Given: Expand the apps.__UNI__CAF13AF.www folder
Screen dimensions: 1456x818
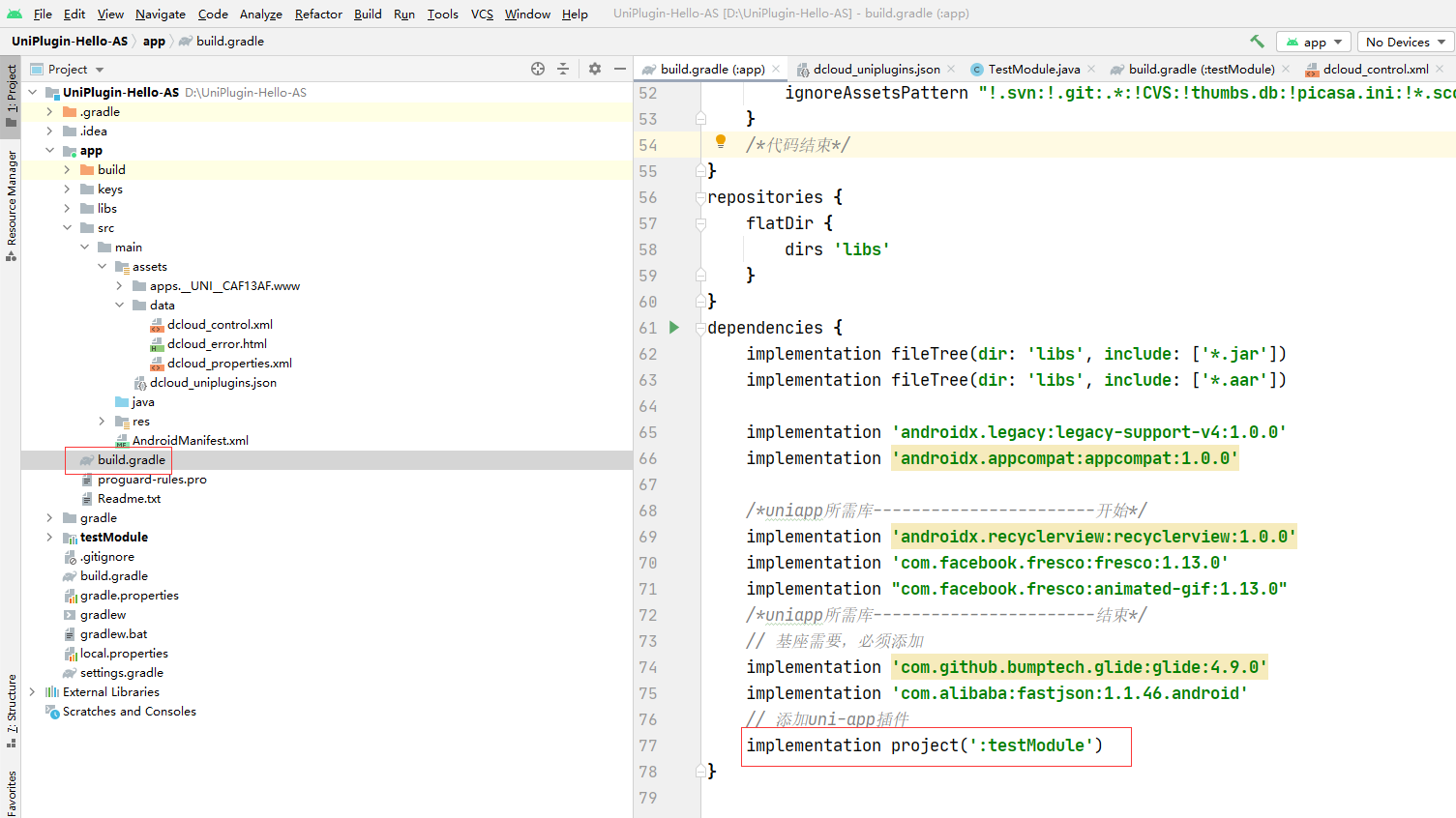Looking at the screenshot, I should pyautogui.click(x=120, y=285).
